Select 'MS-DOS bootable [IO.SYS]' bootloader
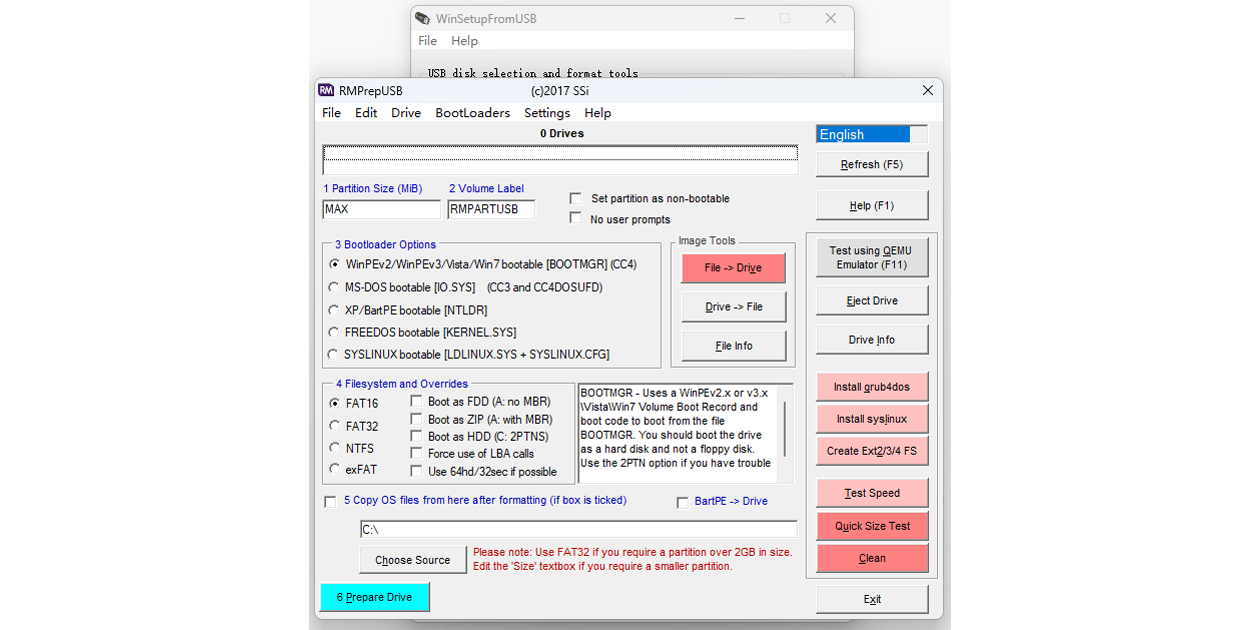1260x630 pixels. pos(332,290)
